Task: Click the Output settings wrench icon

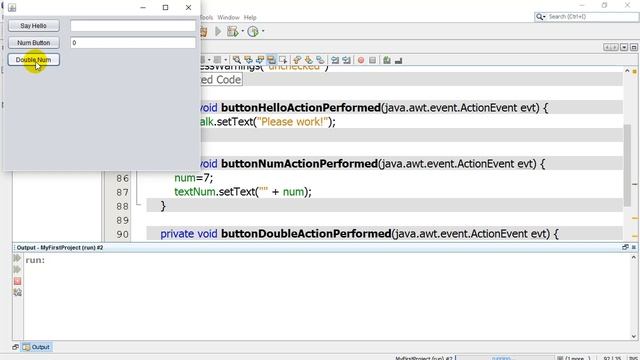Action: pos(17,292)
